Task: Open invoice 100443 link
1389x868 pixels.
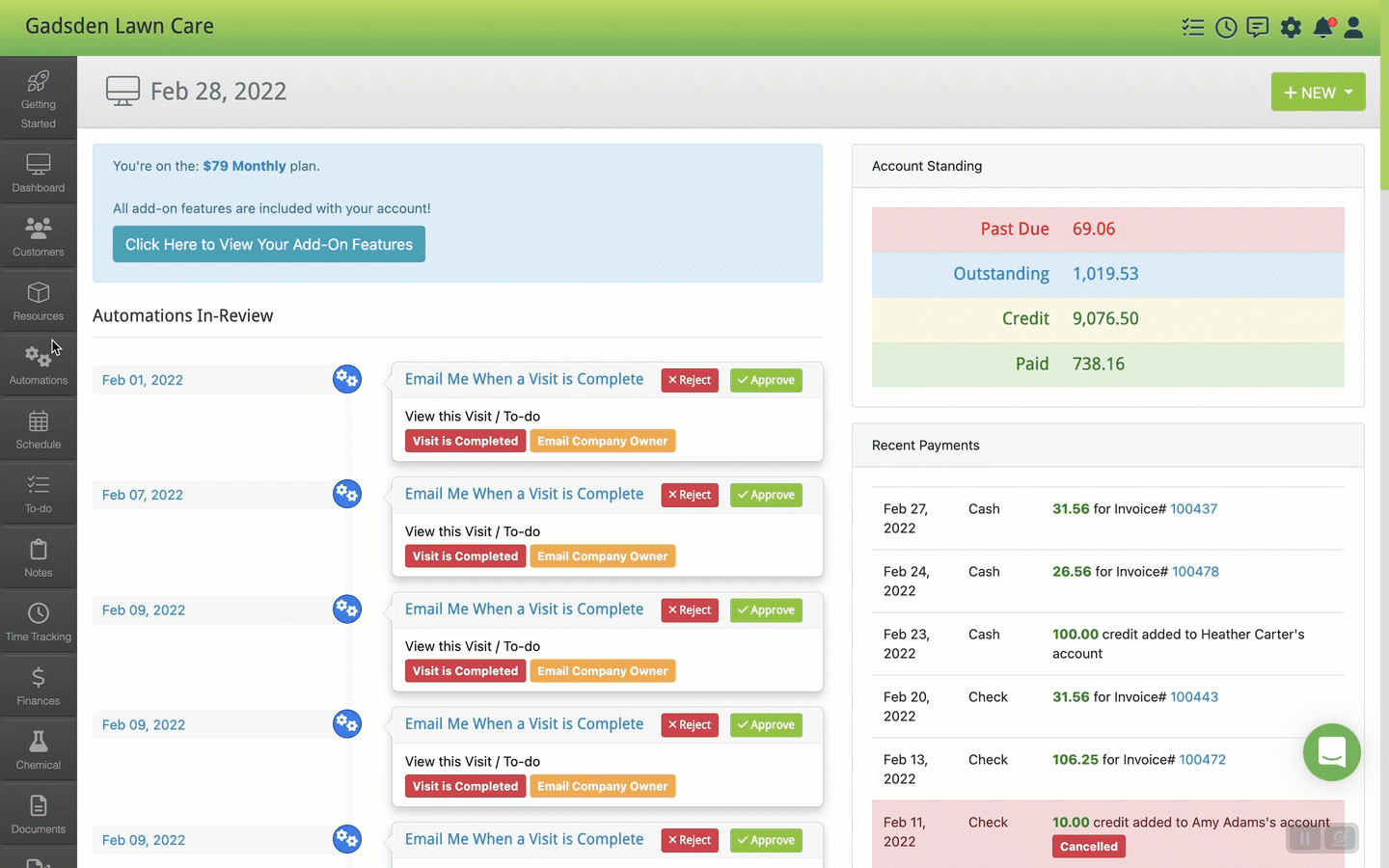Action: 1194,697
